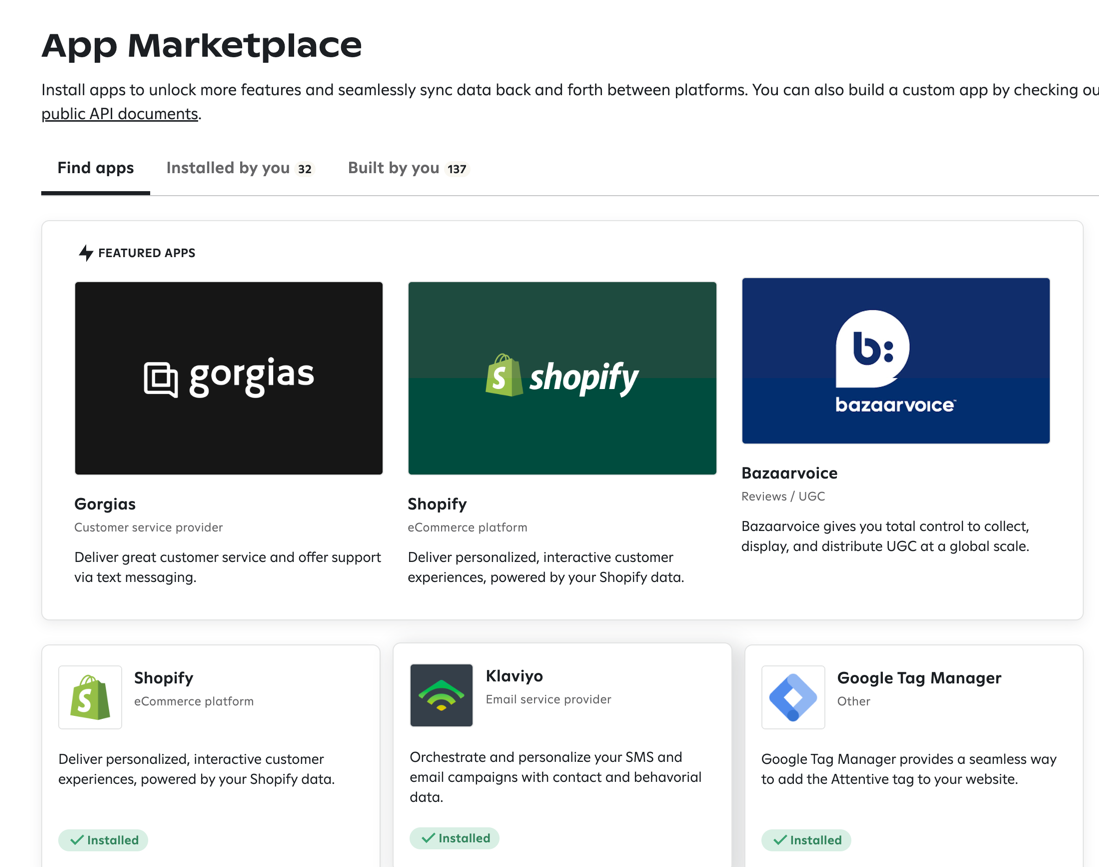
Task: Open the Bazaarvoice featured app banner
Action: tap(896, 361)
